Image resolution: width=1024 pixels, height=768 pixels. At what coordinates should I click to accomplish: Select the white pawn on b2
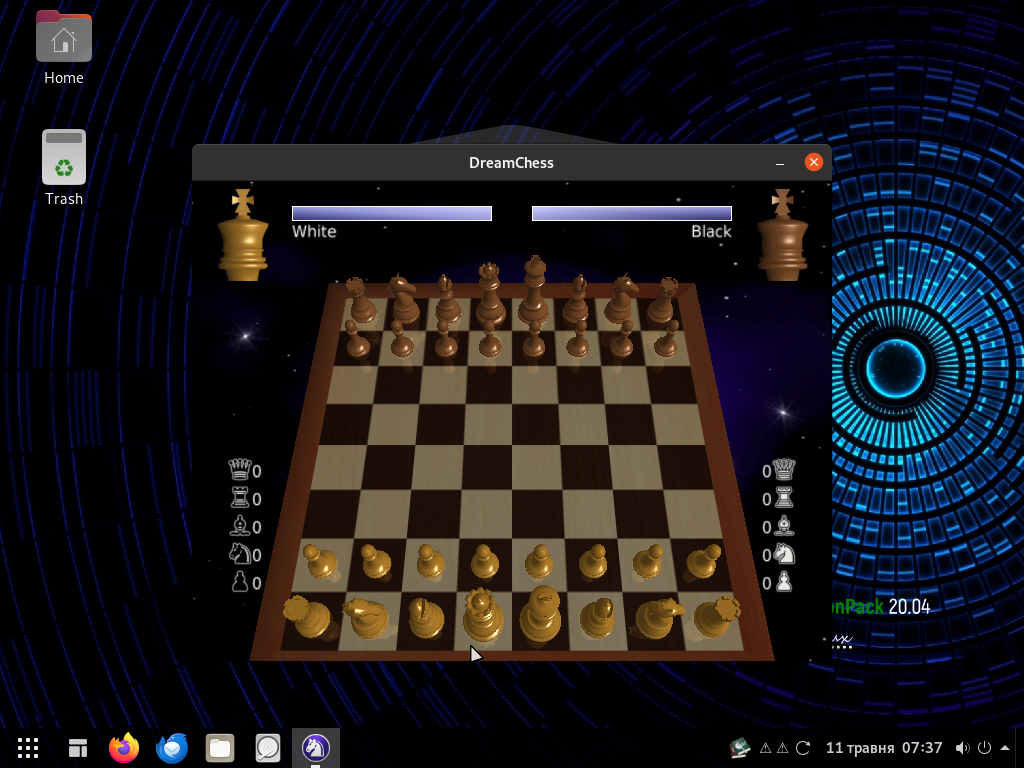[376, 562]
